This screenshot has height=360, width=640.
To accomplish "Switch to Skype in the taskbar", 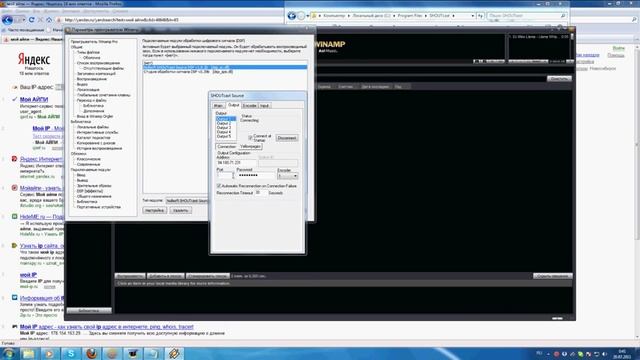I will 71,353.
